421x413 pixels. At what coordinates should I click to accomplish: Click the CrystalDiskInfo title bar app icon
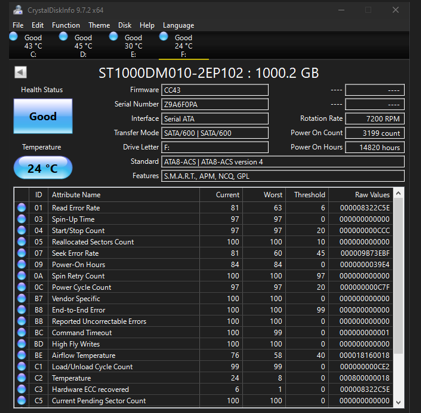coord(18,10)
